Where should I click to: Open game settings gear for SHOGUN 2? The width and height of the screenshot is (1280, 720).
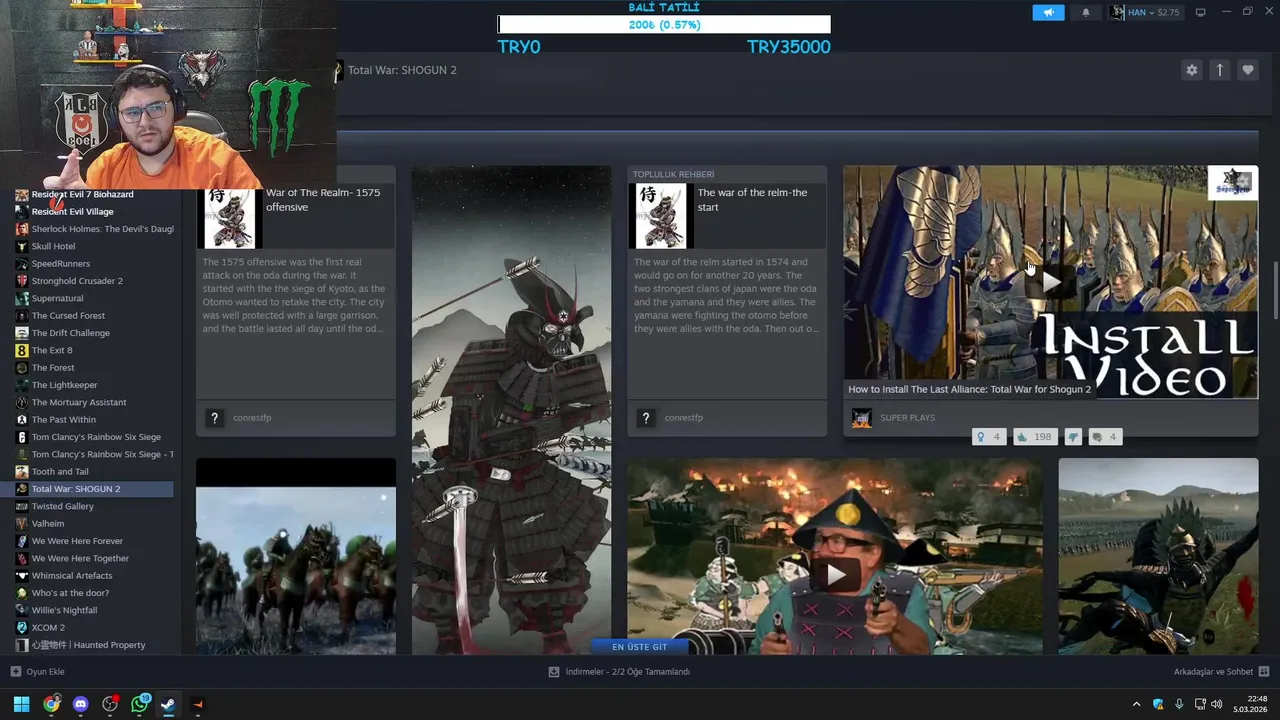click(x=1191, y=70)
